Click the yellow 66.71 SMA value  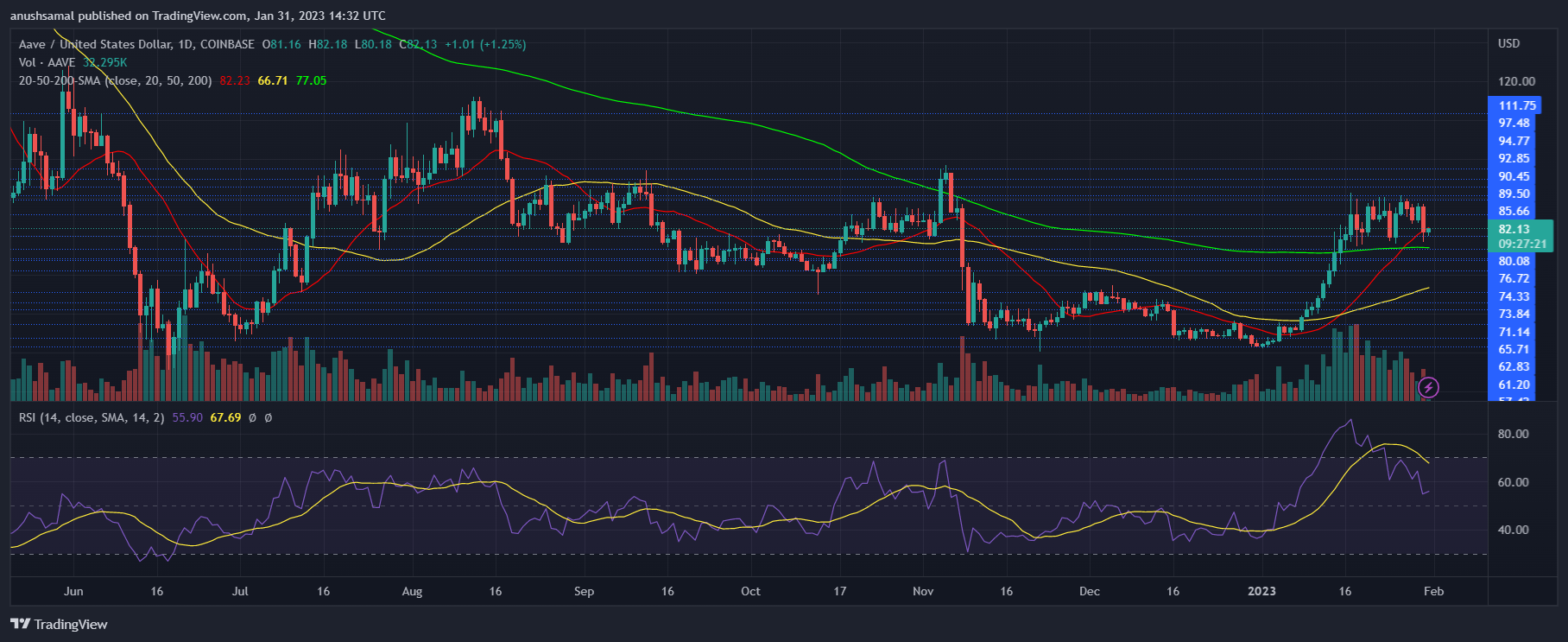coord(273,80)
